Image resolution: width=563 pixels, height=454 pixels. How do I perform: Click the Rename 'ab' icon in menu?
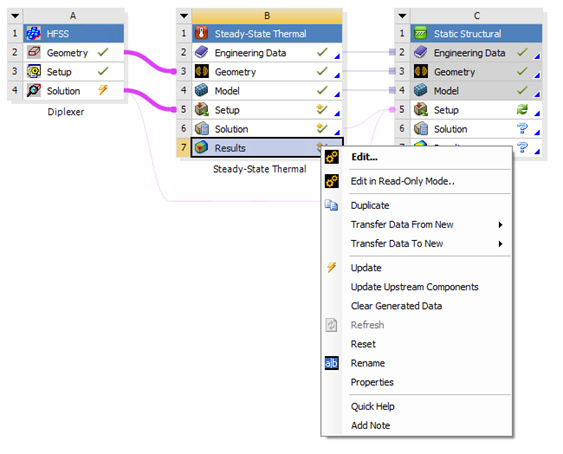point(332,363)
